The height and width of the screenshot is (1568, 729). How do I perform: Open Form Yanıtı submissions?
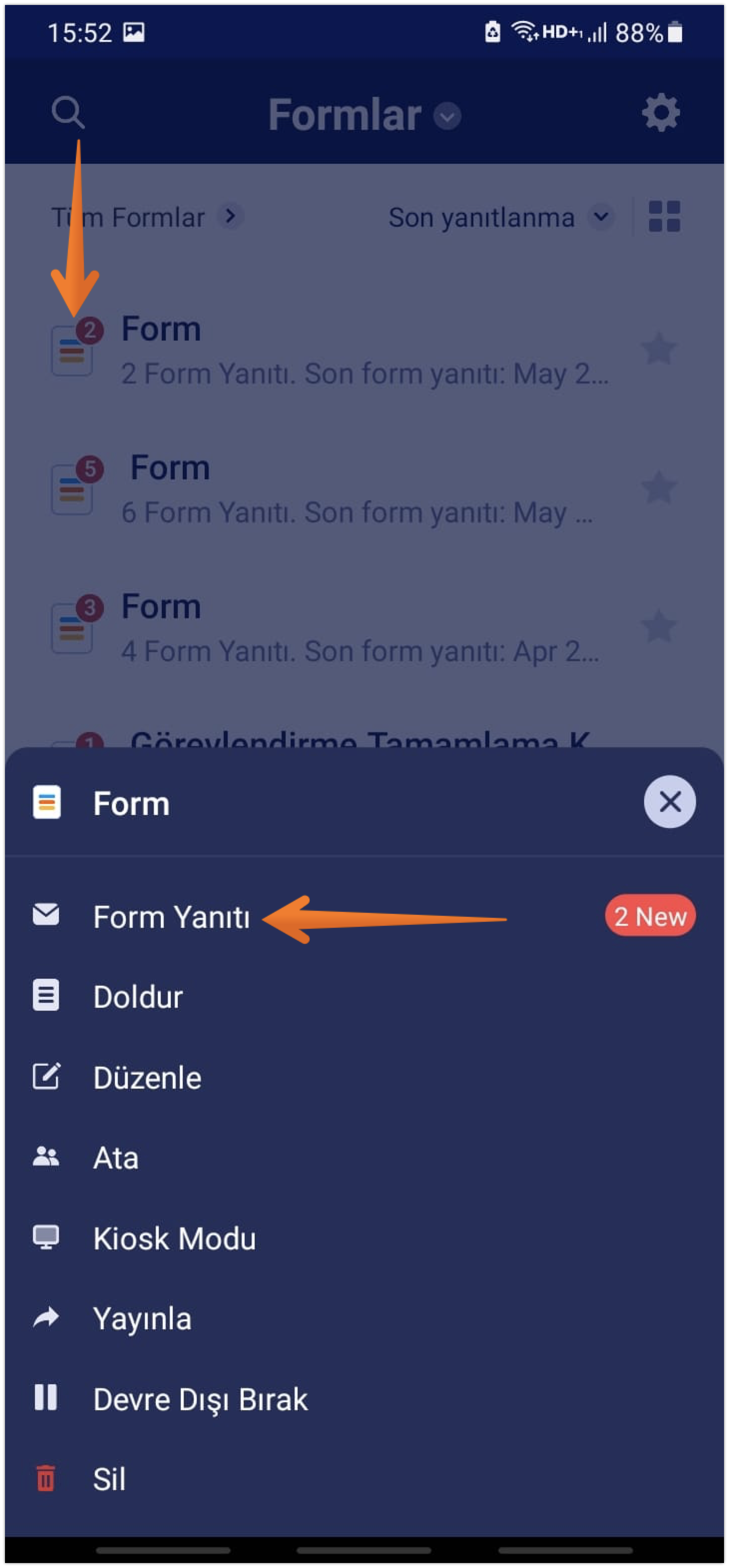[x=172, y=917]
